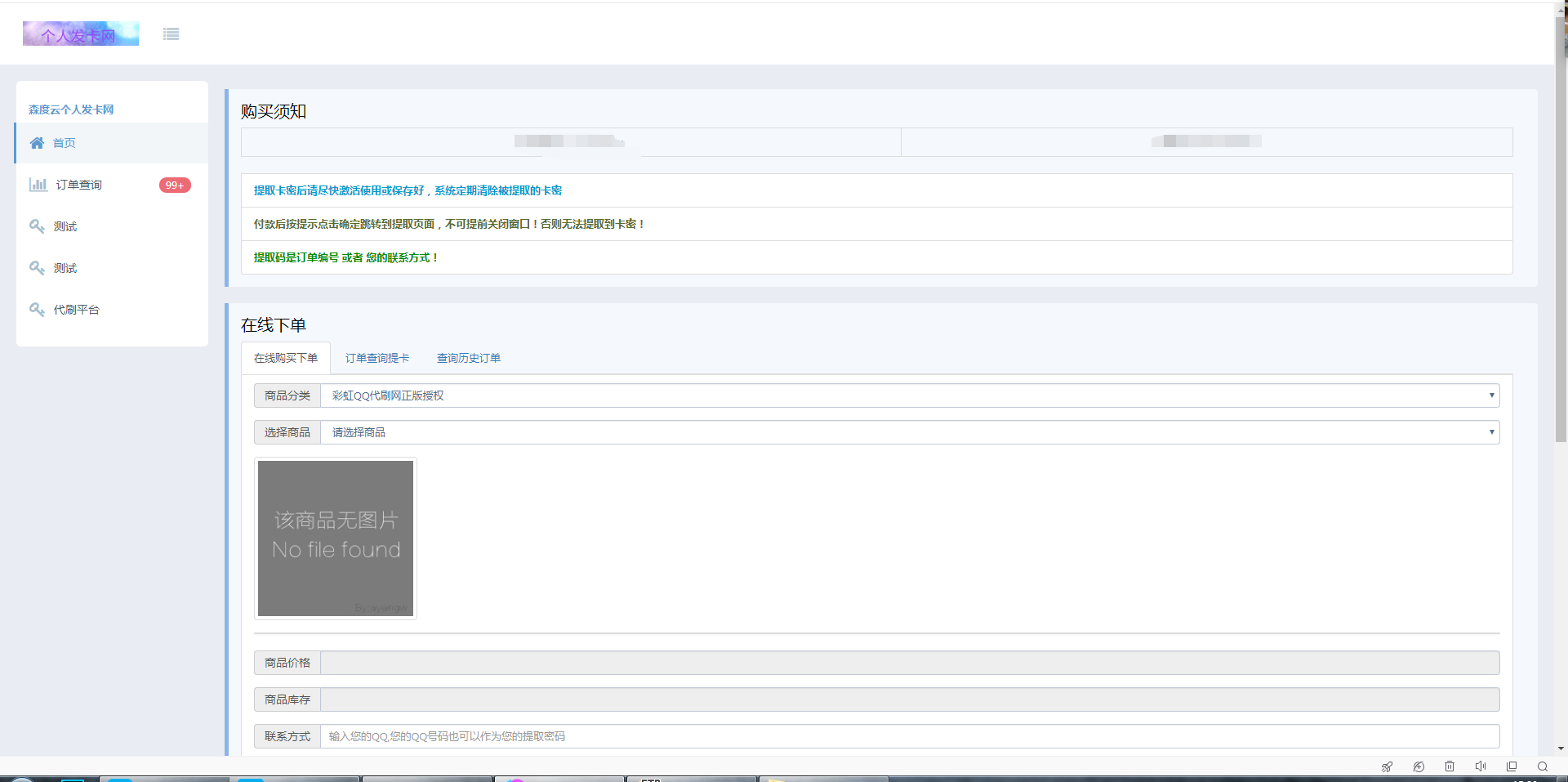Switch to the 订单查询提卡 tab
This screenshot has width=1568, height=782.
click(377, 358)
